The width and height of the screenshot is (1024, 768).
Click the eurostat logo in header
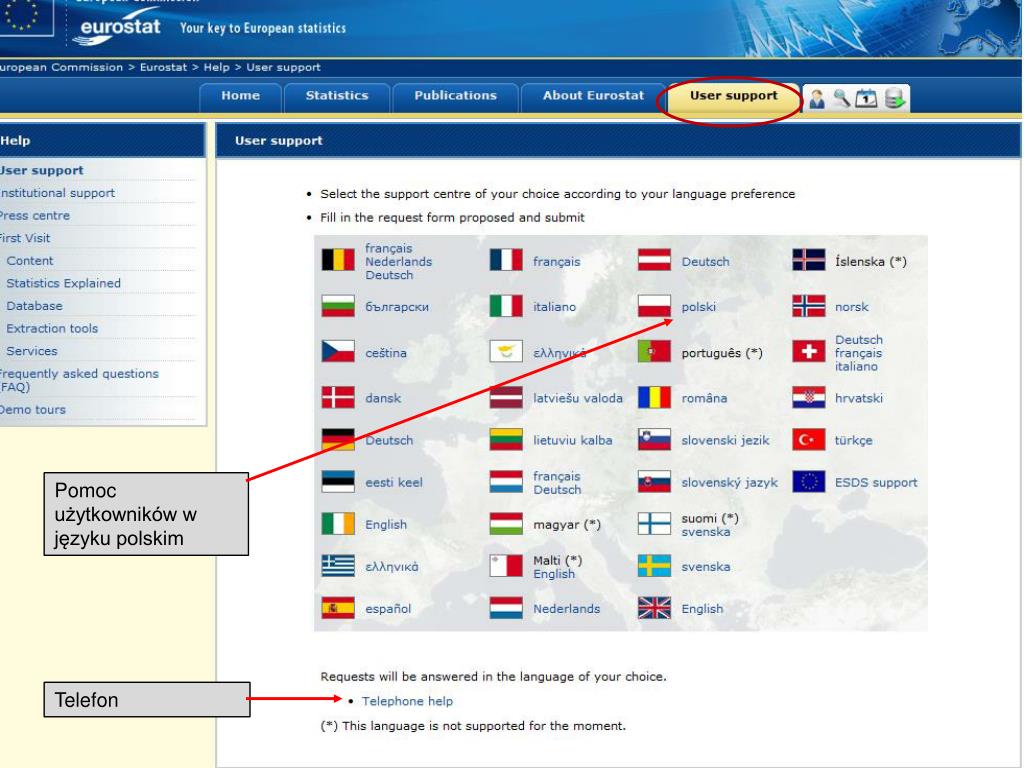[118, 27]
